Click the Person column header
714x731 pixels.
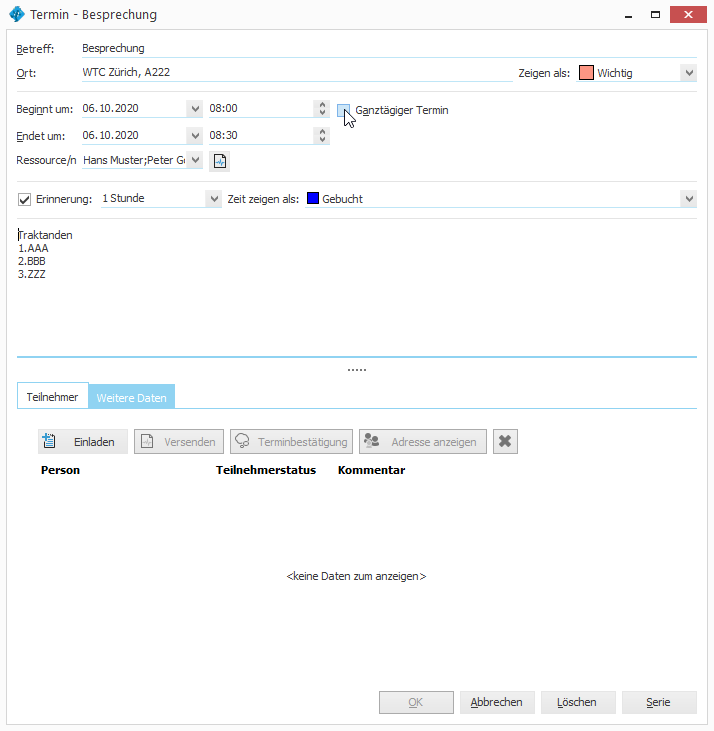tap(61, 470)
